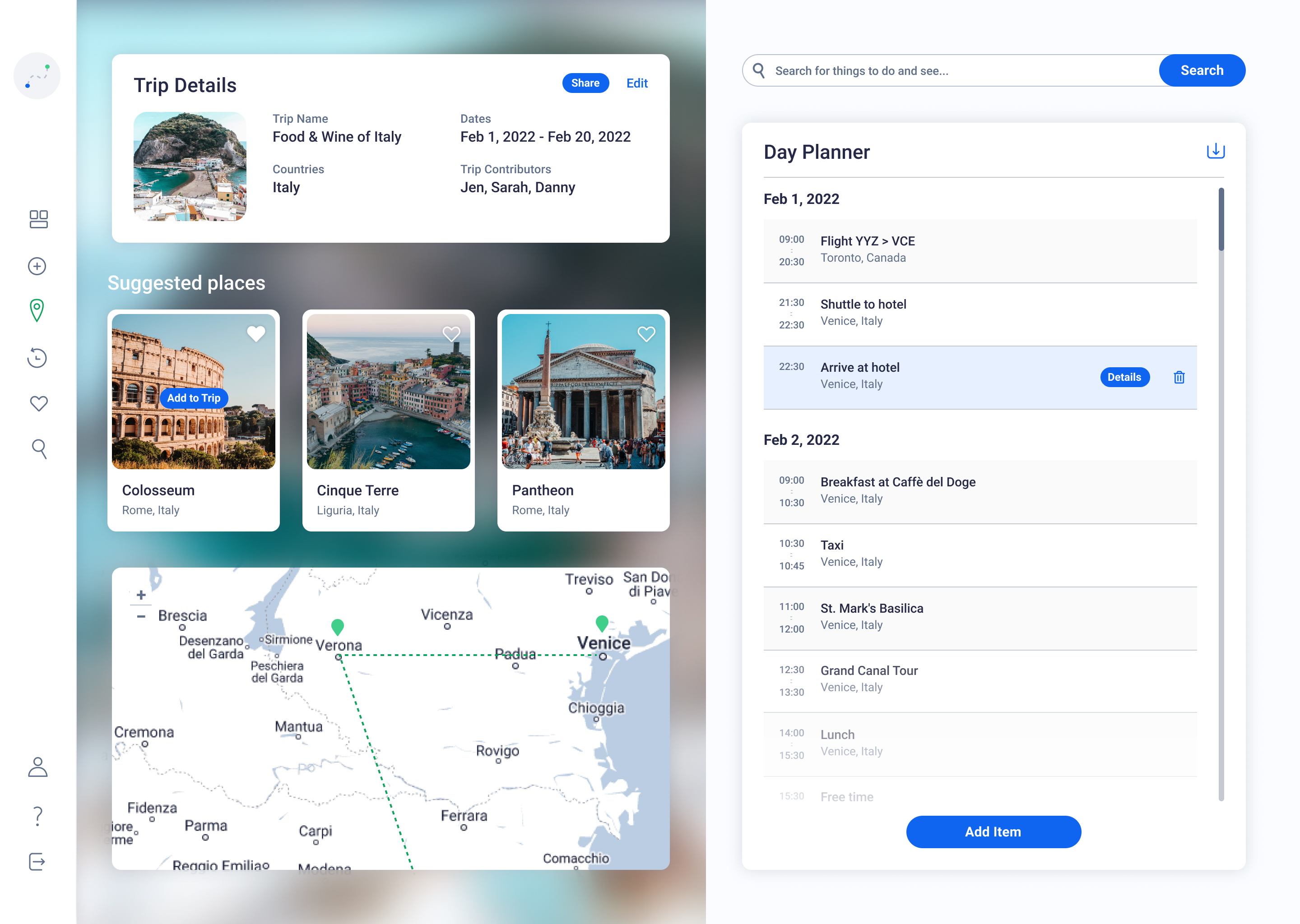
Task: Click the Share button in Trip Details
Action: pos(586,83)
